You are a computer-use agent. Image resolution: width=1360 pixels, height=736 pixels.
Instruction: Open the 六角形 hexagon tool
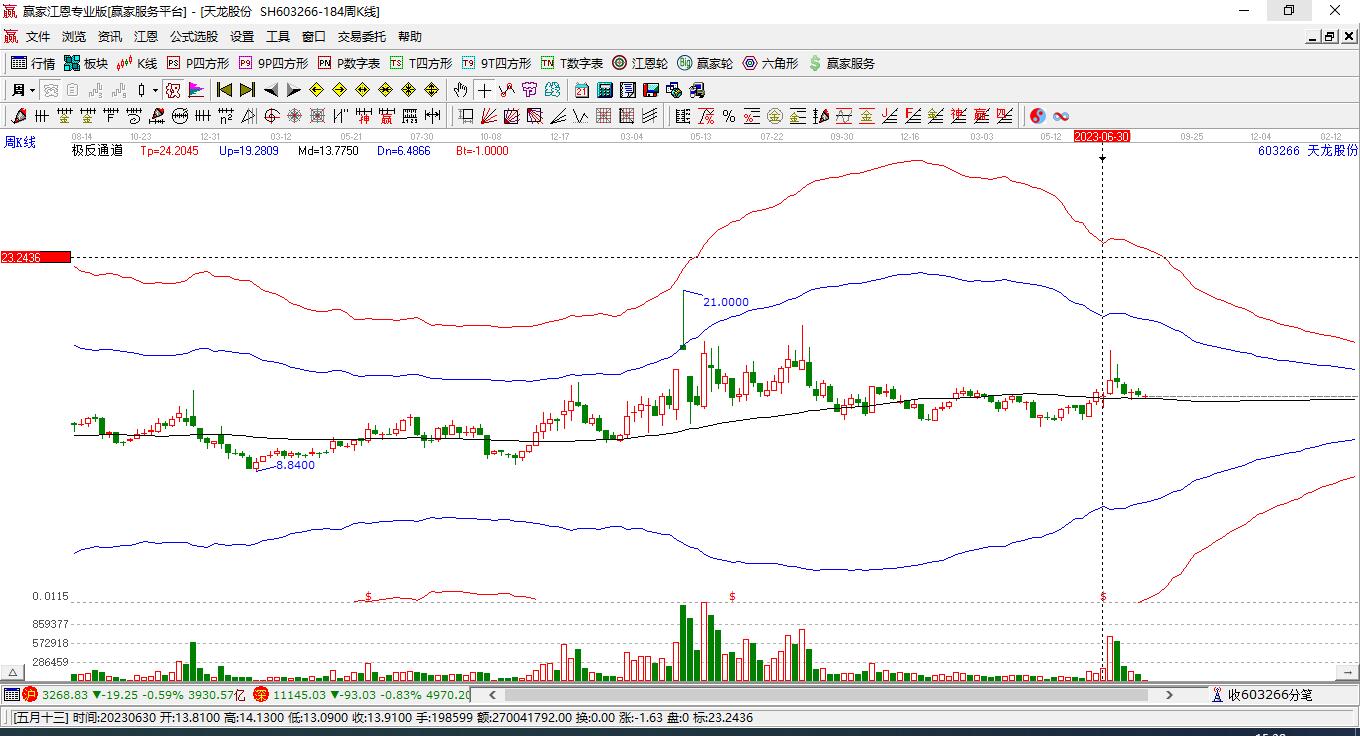(x=770, y=63)
